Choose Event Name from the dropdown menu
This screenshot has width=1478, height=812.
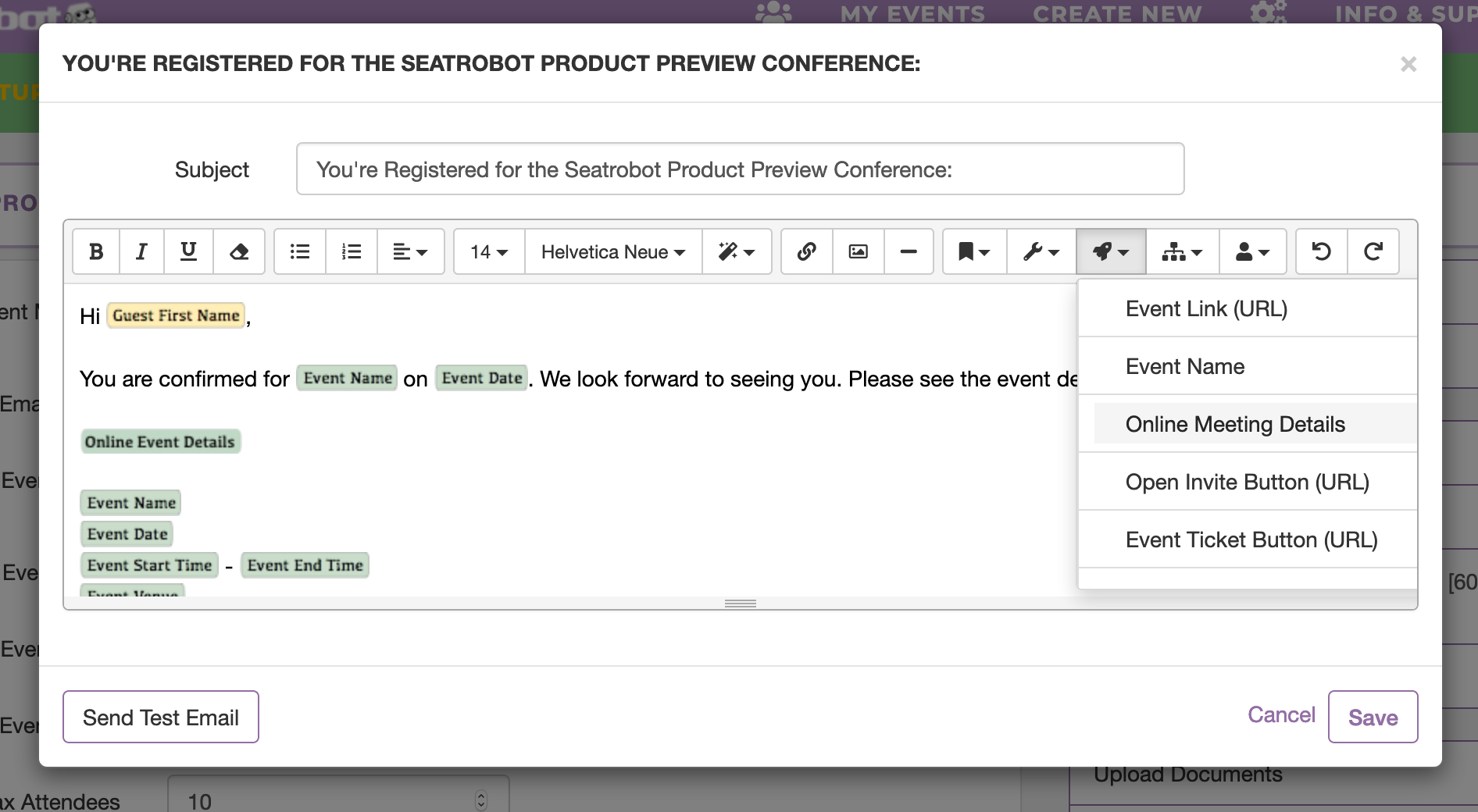pyautogui.click(x=1248, y=366)
